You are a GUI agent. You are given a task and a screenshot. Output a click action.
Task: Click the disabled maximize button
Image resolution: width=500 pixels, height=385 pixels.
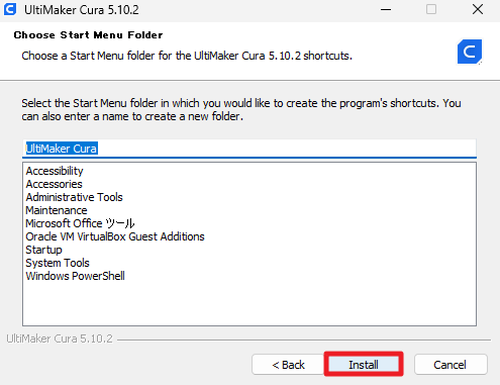tap(431, 9)
